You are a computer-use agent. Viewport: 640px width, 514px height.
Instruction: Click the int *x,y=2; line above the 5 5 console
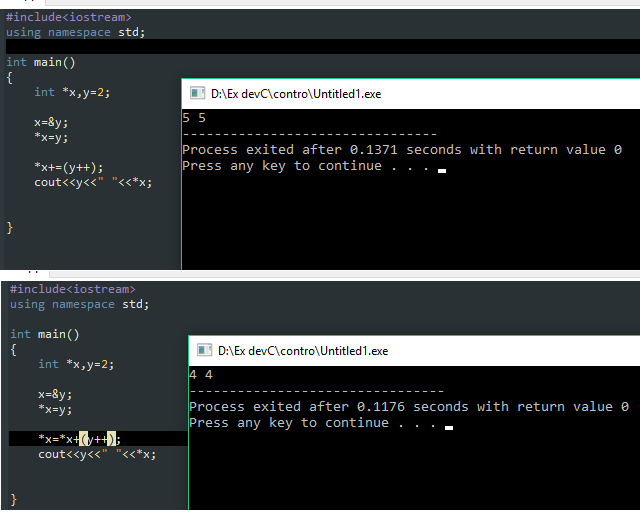(73, 92)
